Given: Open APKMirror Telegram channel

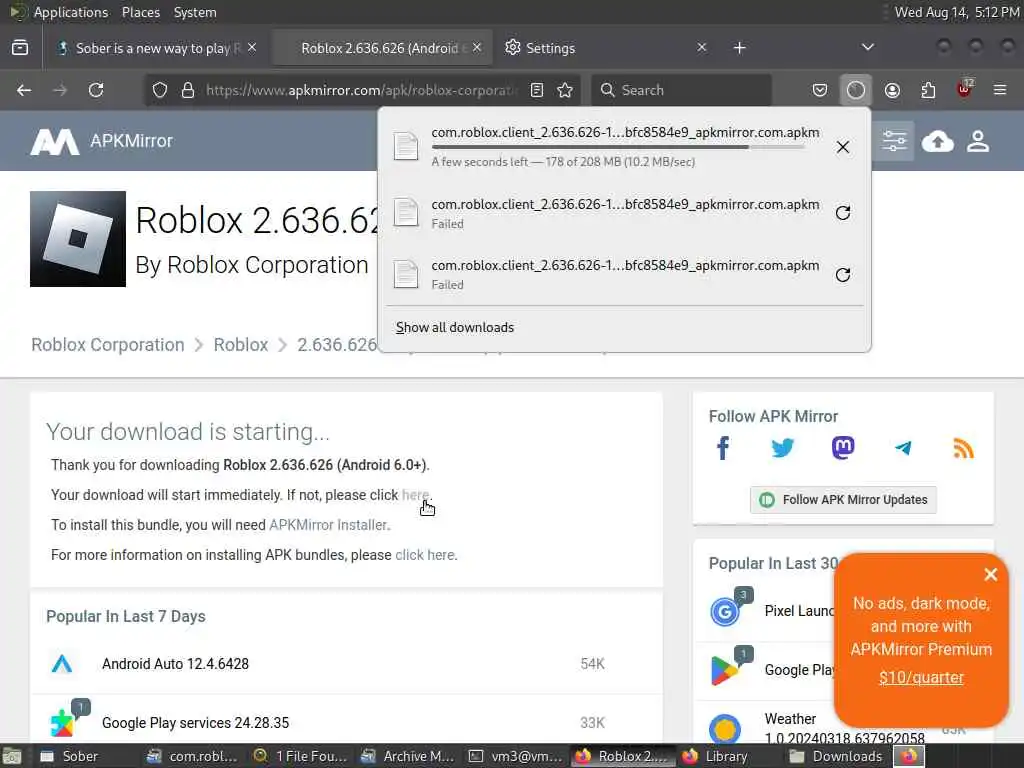Looking at the screenshot, I should click(x=903, y=448).
